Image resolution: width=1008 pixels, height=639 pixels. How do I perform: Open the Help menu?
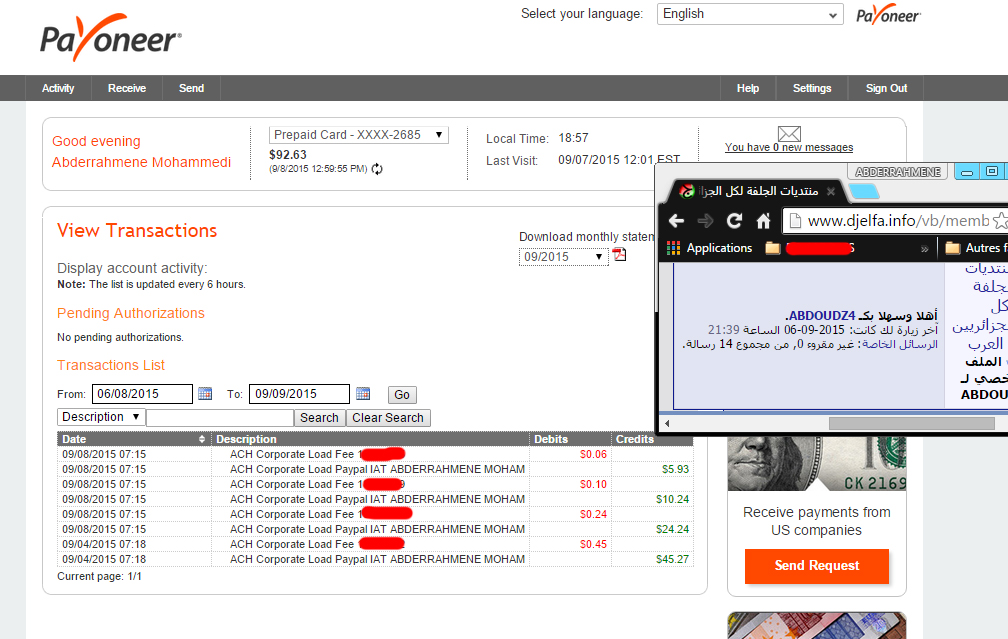[x=748, y=88]
